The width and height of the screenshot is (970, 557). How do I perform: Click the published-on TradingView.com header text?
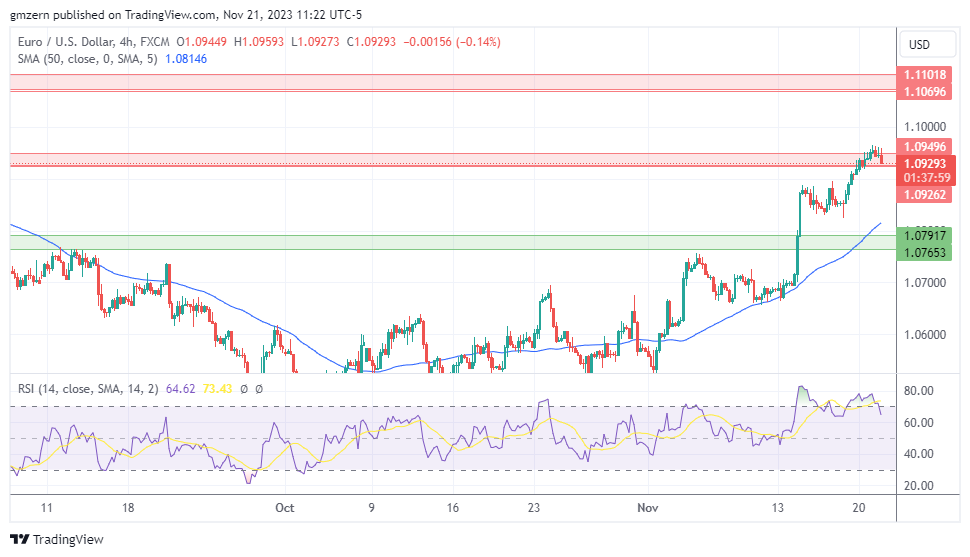point(186,15)
